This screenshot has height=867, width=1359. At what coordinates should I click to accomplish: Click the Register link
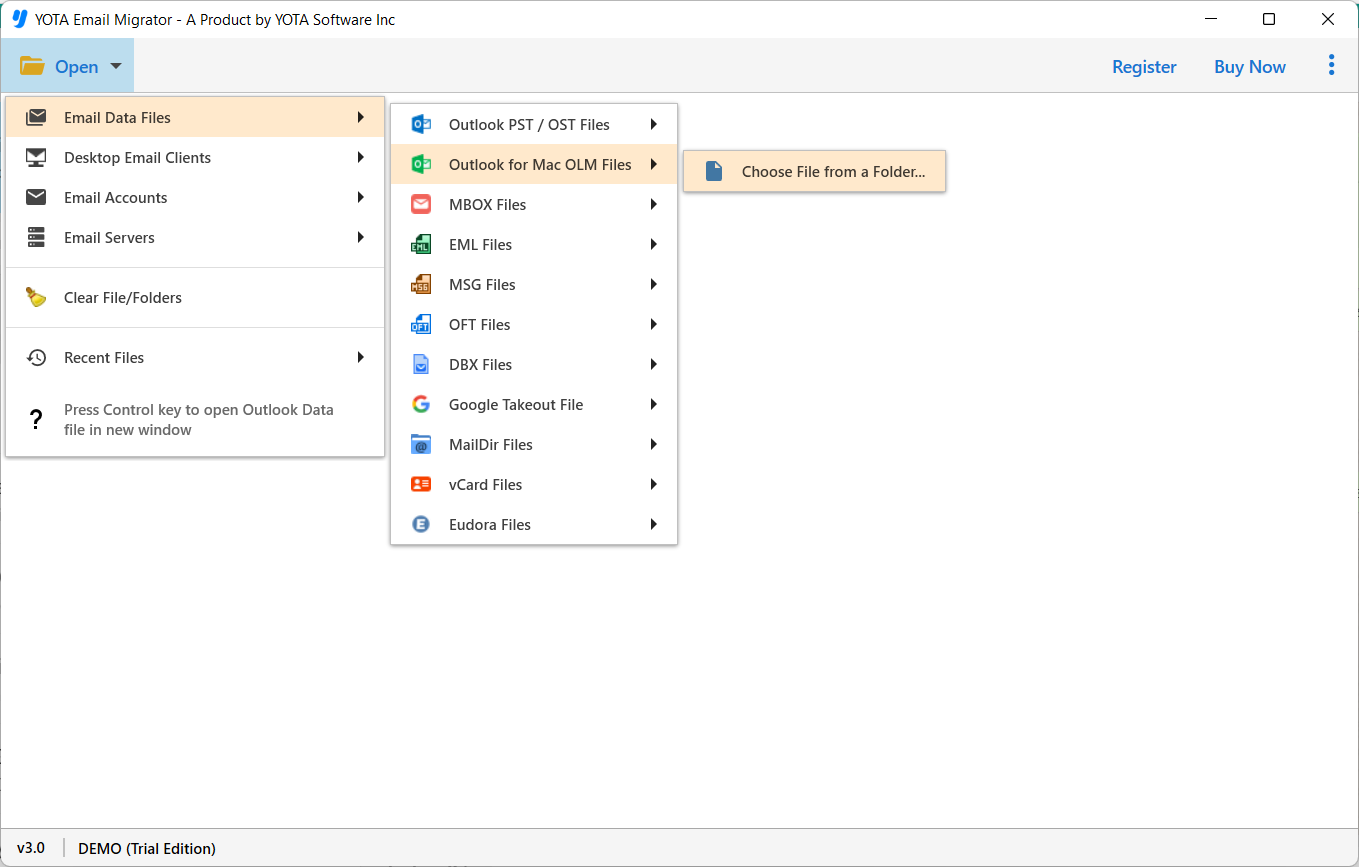pos(1144,67)
